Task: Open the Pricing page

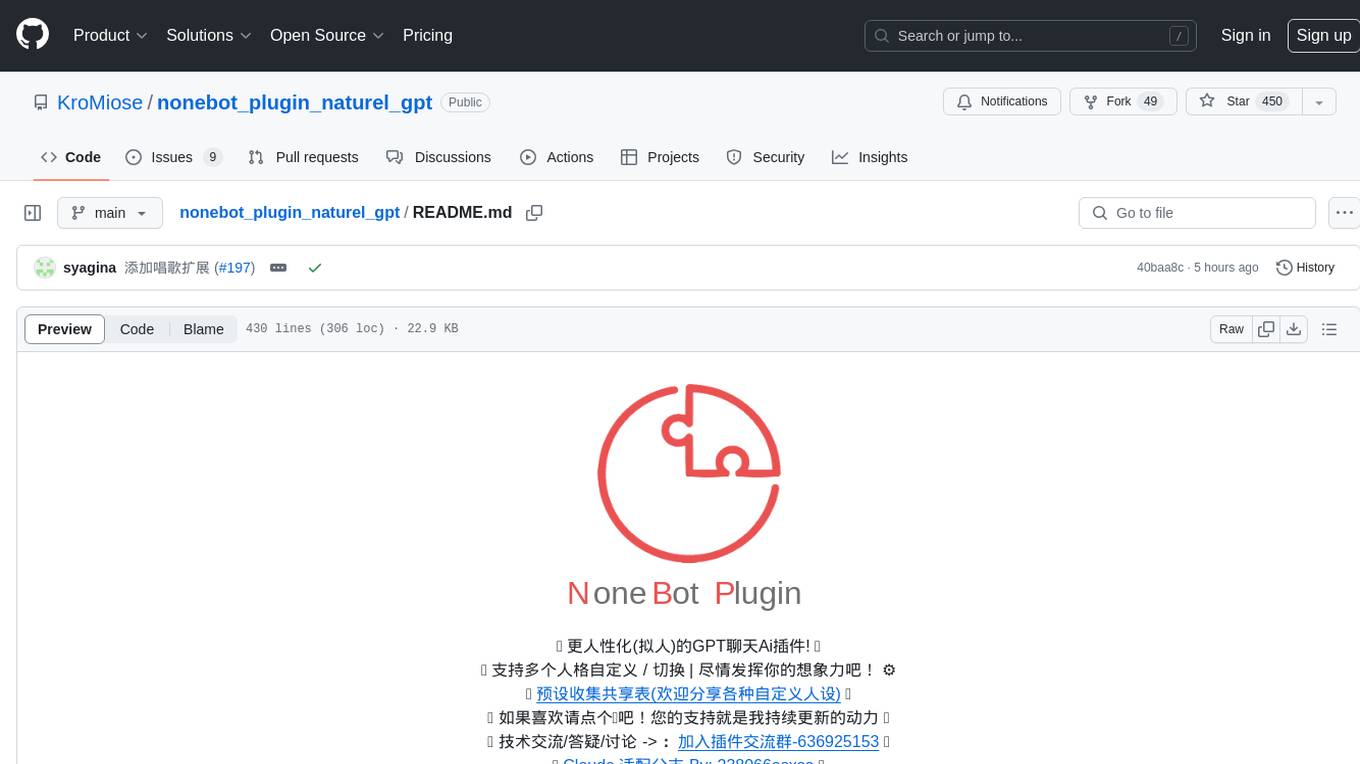Action: 427,35
